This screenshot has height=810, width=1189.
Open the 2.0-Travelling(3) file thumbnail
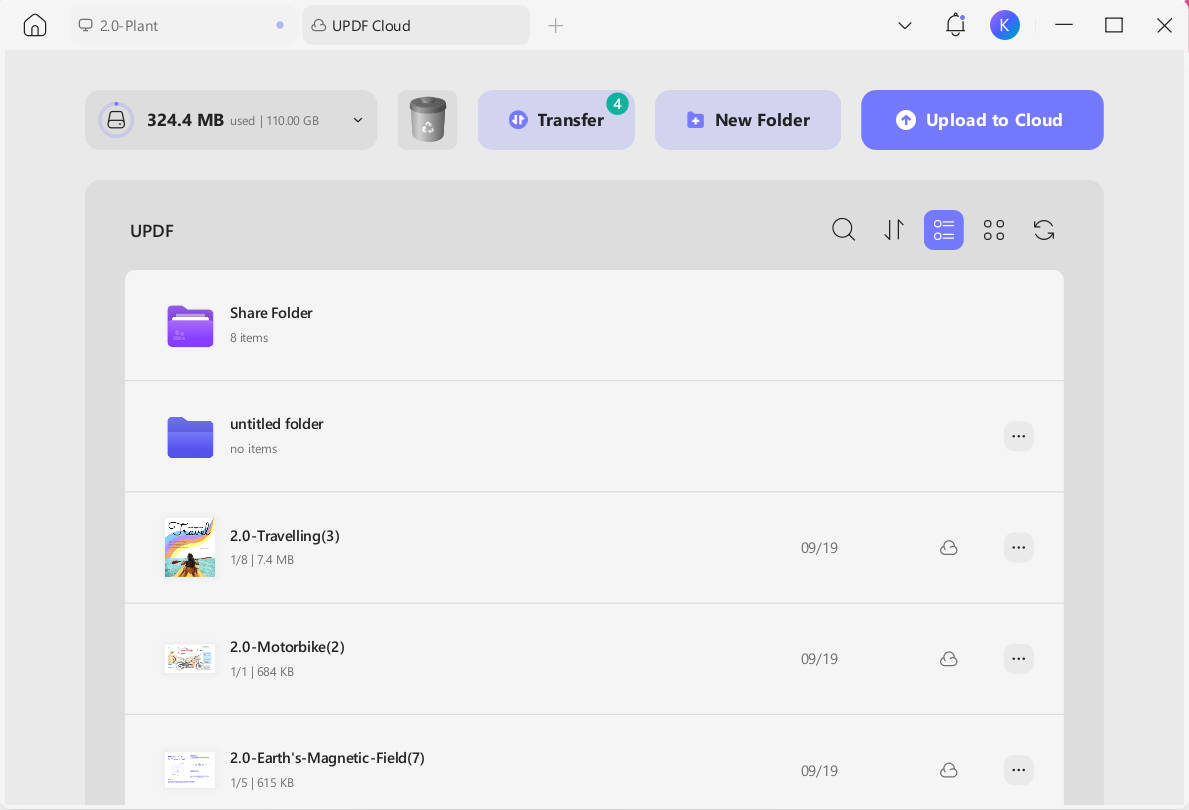click(190, 547)
